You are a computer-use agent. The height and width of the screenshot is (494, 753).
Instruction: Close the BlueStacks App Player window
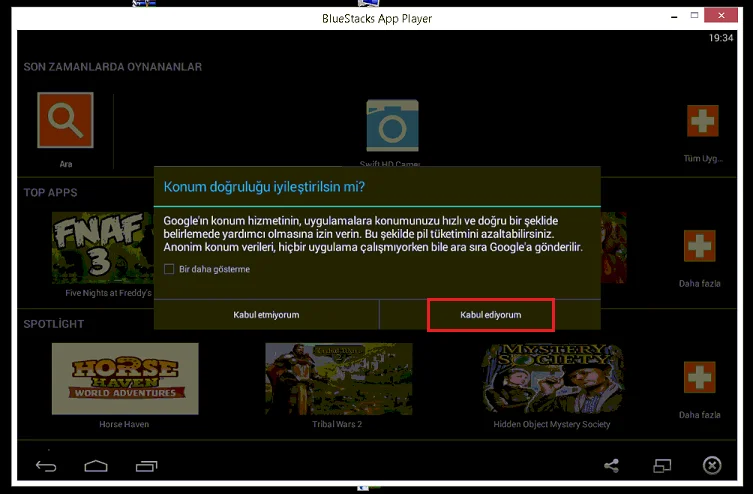tap(721, 15)
